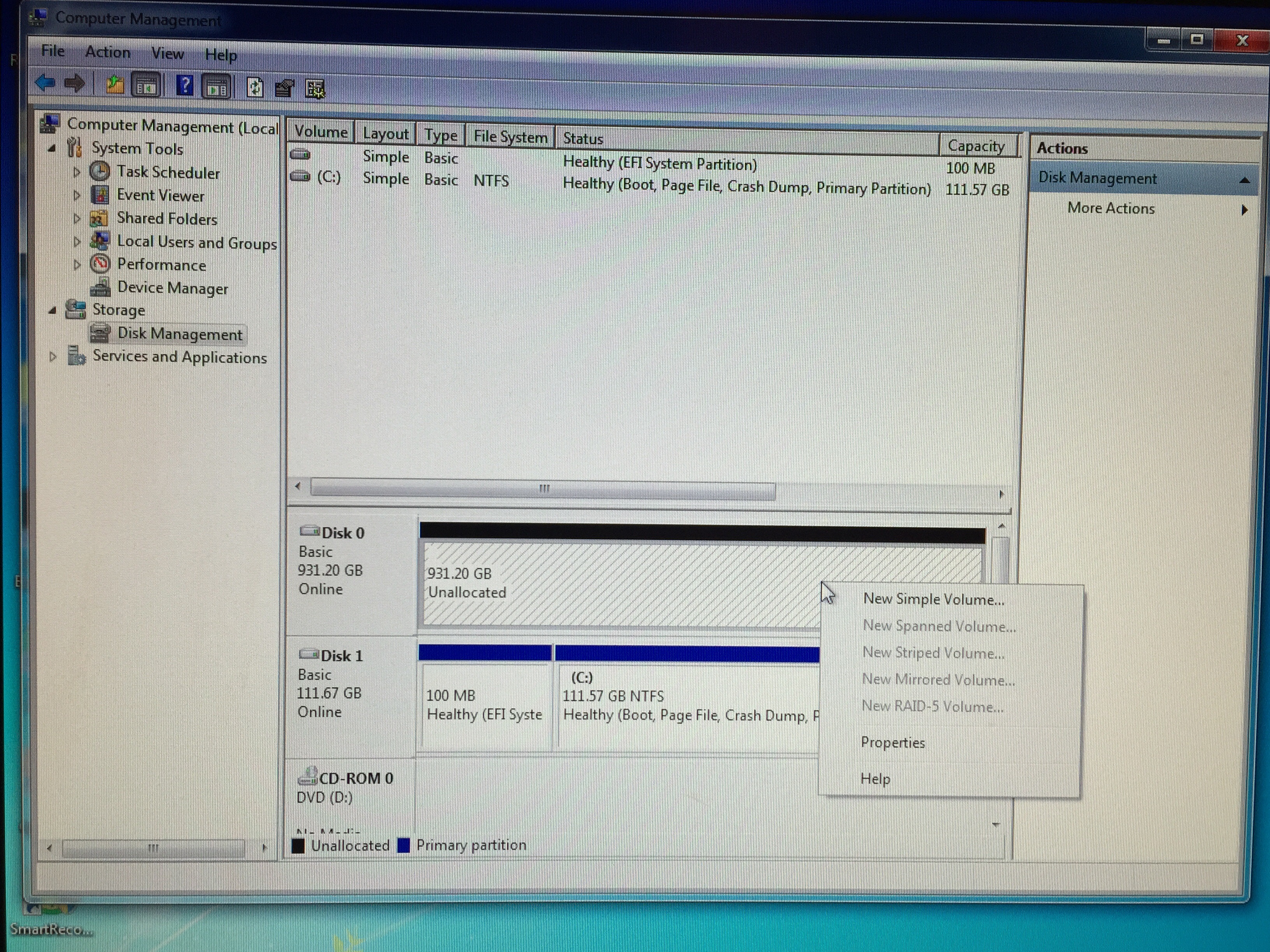
Task: Click the Back arrow toolbar icon
Action: 46,83
